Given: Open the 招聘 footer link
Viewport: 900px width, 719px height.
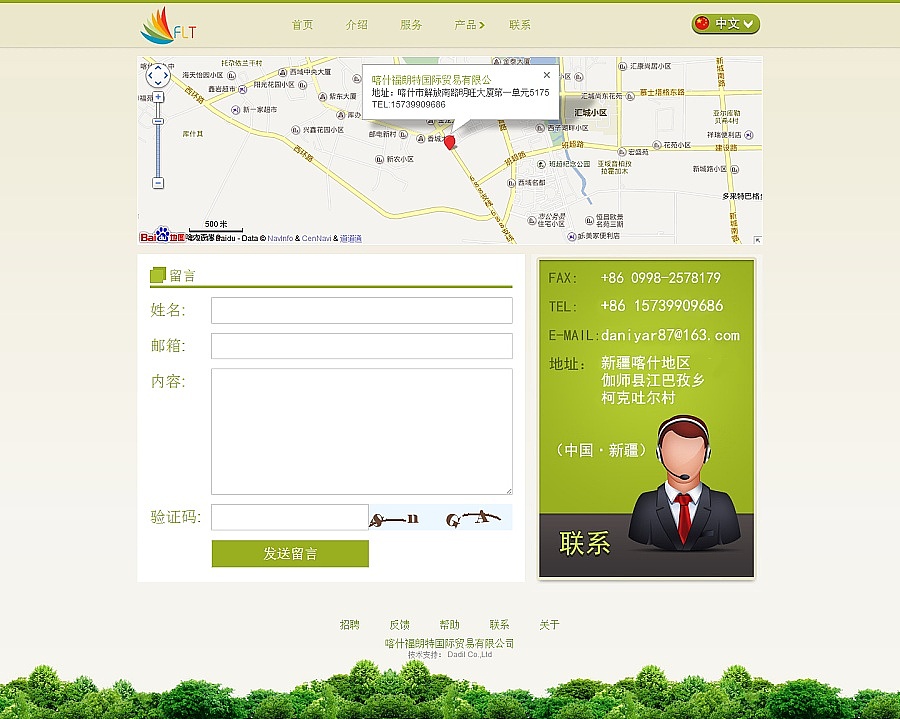Looking at the screenshot, I should 350,624.
